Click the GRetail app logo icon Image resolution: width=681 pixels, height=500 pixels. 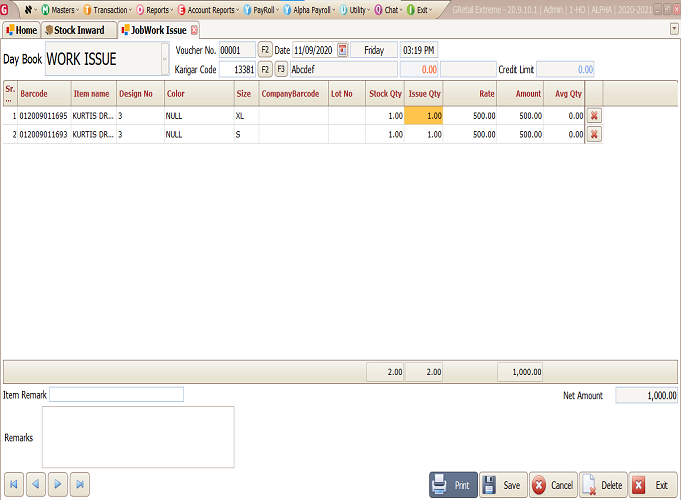4,9
